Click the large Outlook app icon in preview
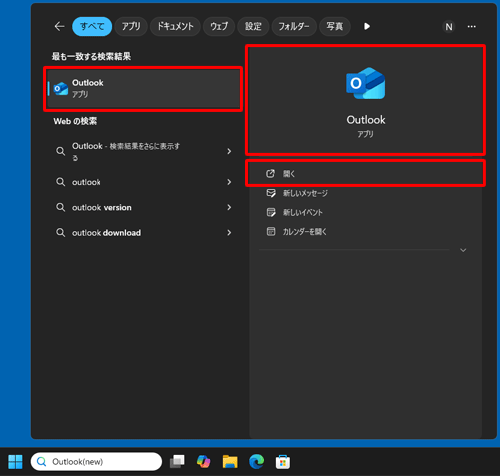 pyautogui.click(x=366, y=83)
